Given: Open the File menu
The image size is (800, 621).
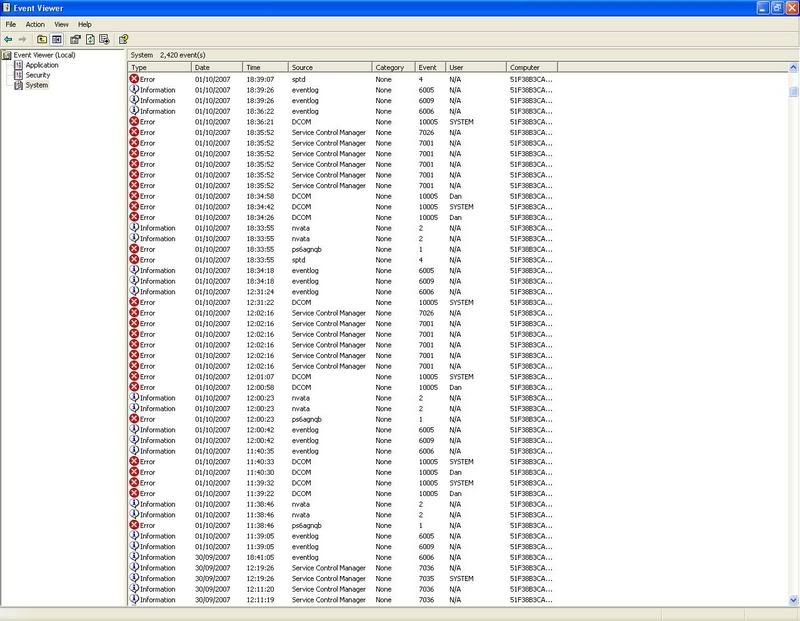Looking at the screenshot, I should pyautogui.click(x=11, y=24).
